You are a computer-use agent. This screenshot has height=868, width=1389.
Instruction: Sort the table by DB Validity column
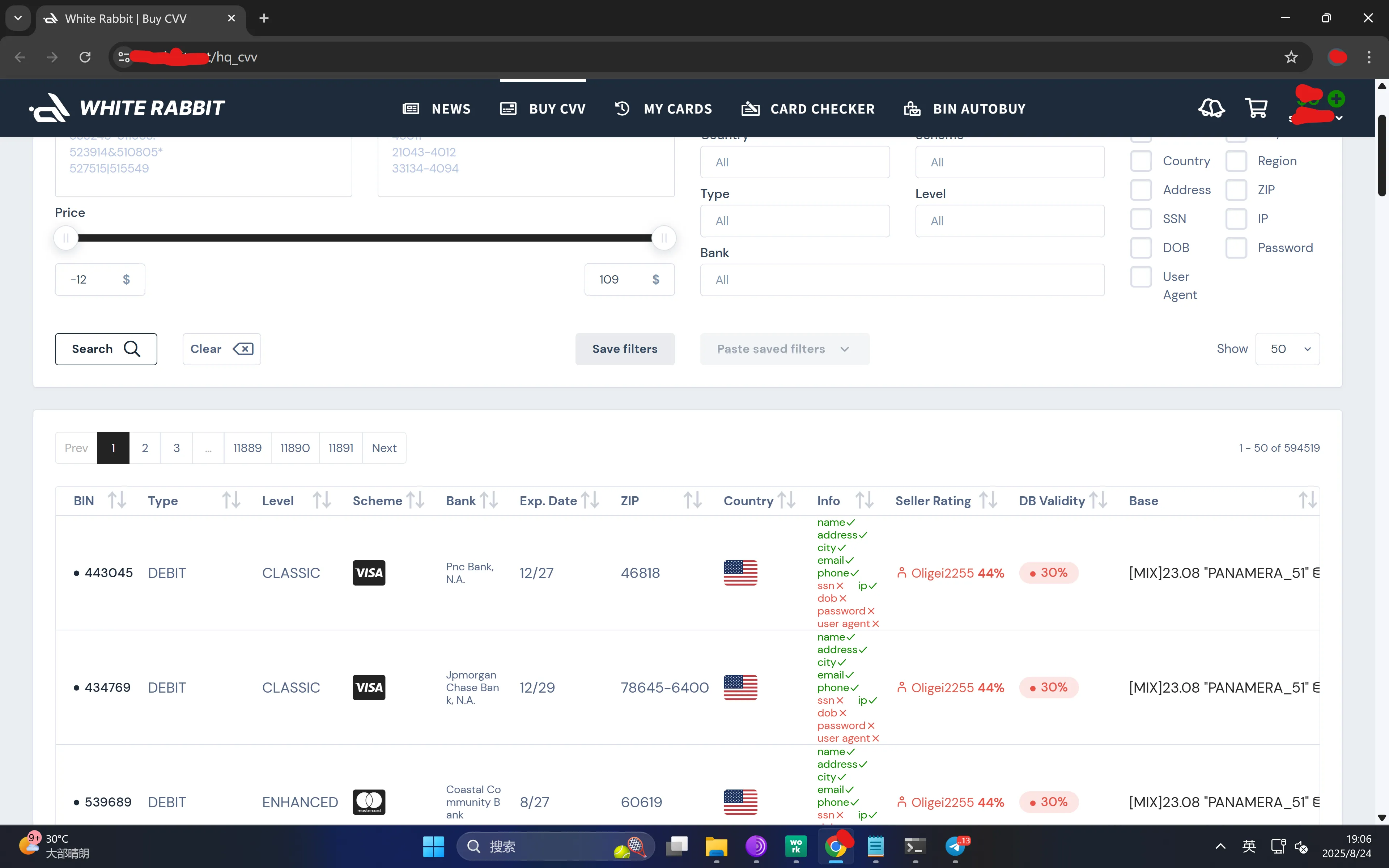pyautogui.click(x=1098, y=501)
